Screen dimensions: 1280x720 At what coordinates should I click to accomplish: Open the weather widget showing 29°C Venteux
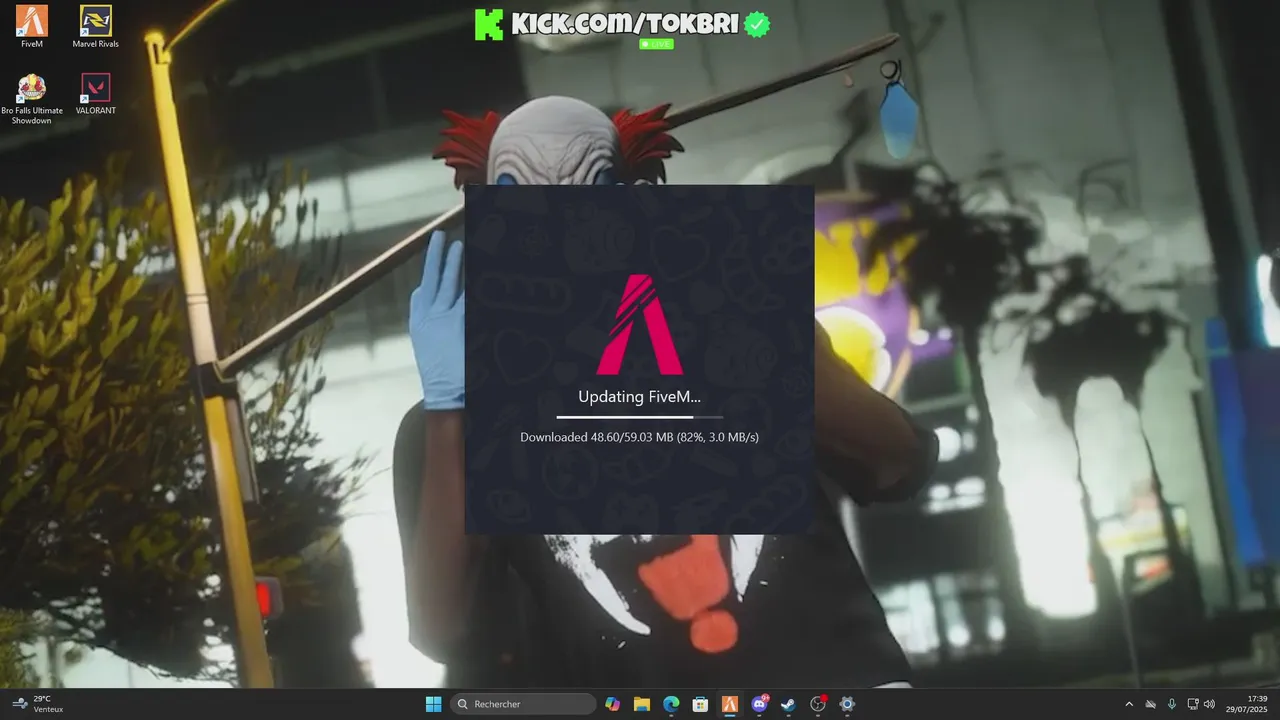pyautogui.click(x=38, y=704)
